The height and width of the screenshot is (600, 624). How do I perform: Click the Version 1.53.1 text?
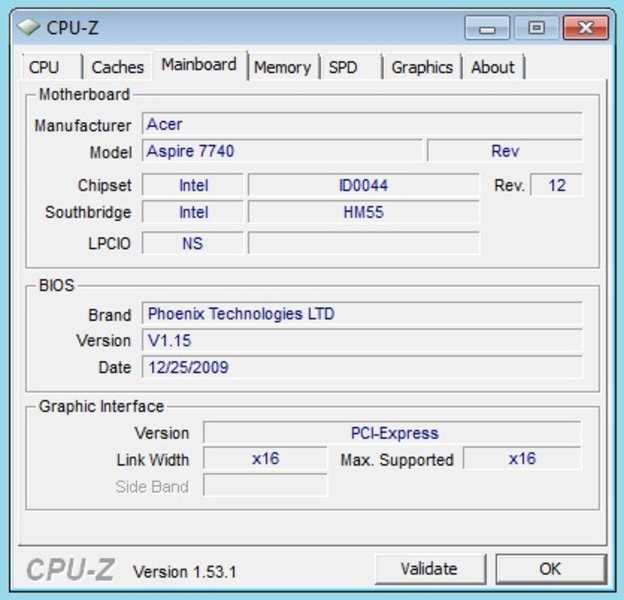click(x=185, y=572)
